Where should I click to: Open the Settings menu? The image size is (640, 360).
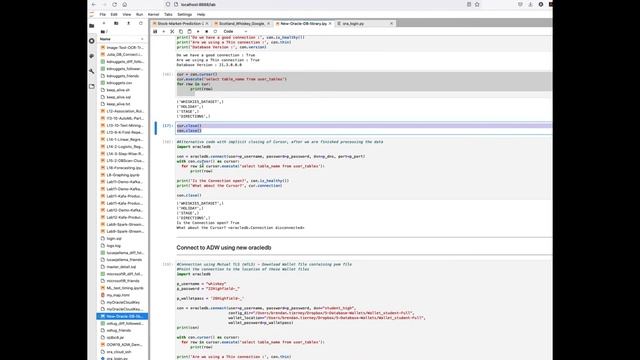click(184, 14)
